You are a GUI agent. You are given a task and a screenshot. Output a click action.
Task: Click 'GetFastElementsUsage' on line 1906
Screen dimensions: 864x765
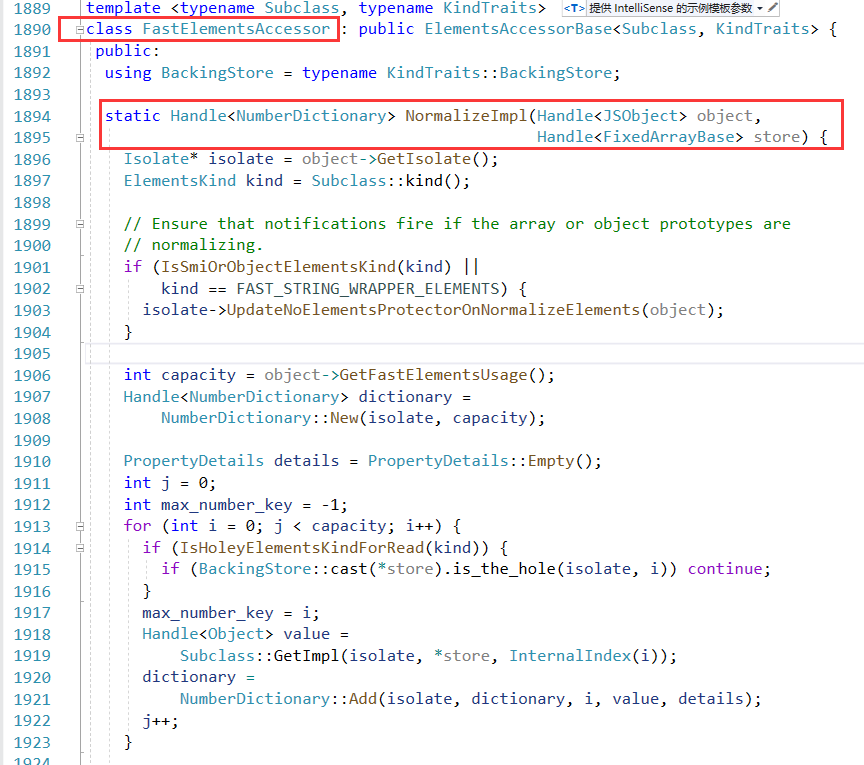433,375
